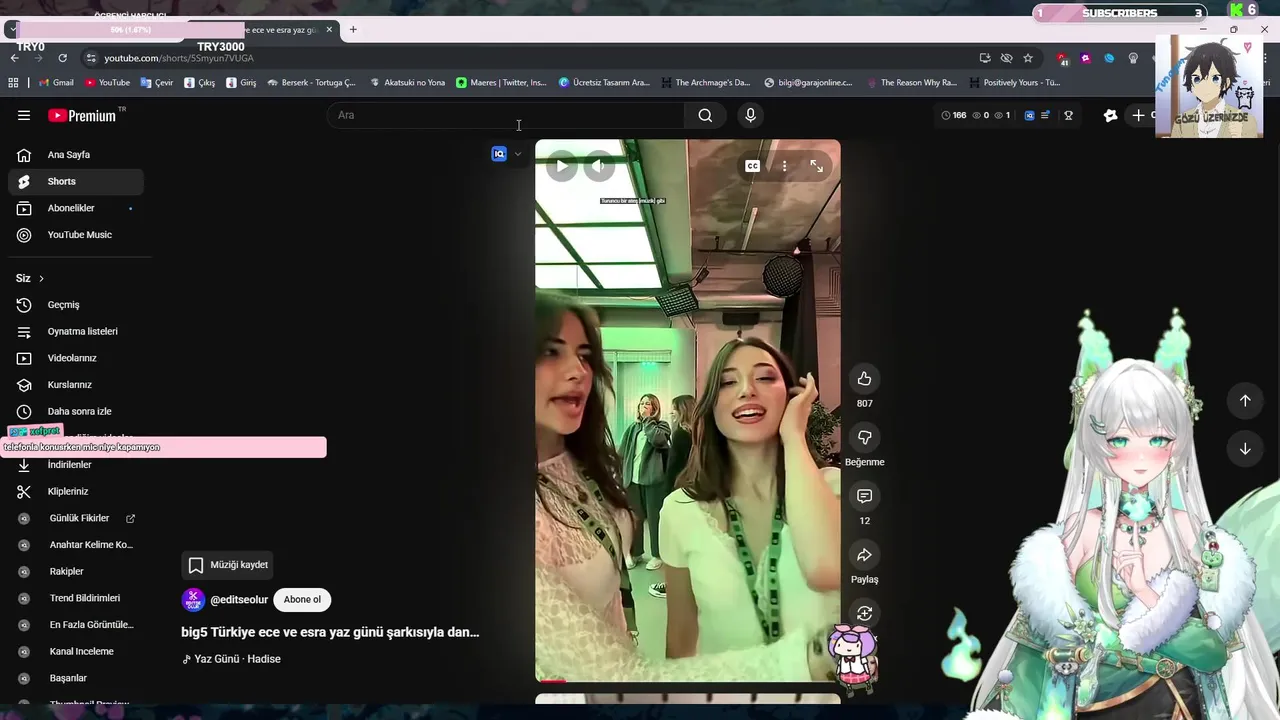Open En Fazla Görüntüle... tool
The image size is (1280, 720).
(x=76, y=625)
